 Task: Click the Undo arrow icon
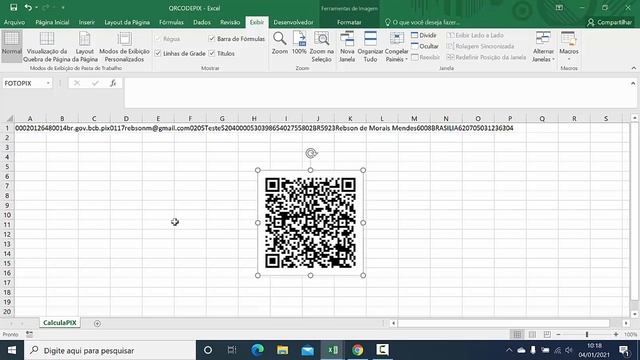28,7
